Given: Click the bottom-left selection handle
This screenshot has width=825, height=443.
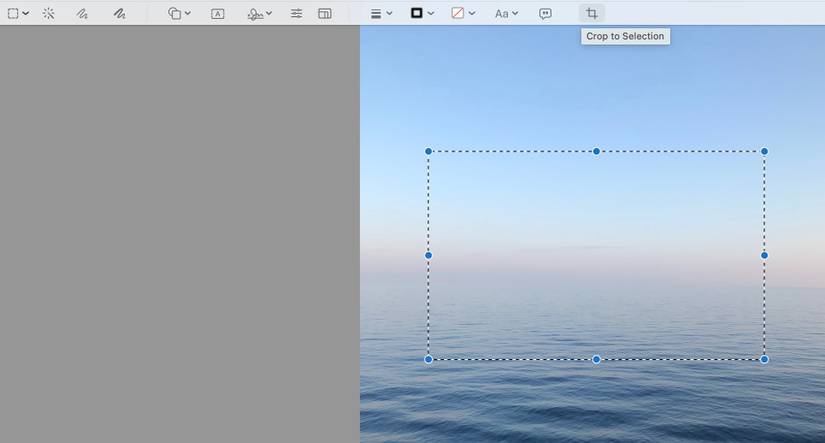Looking at the screenshot, I should click(x=428, y=359).
